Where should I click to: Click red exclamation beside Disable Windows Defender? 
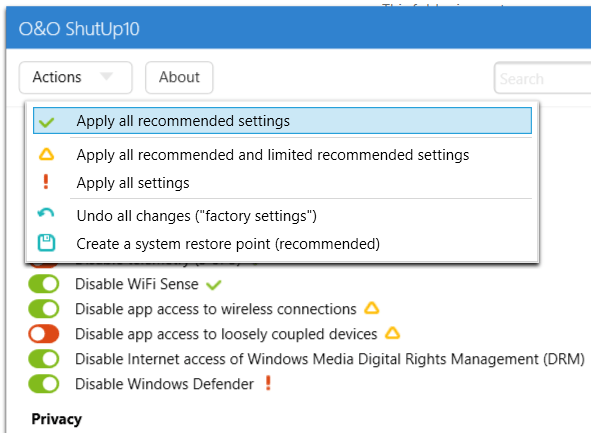point(268,383)
